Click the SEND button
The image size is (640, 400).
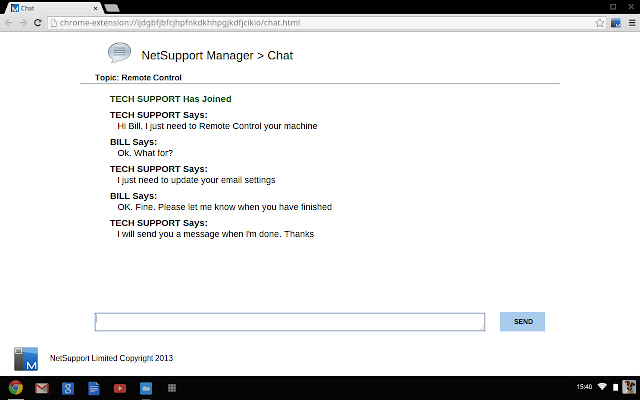tap(522, 322)
